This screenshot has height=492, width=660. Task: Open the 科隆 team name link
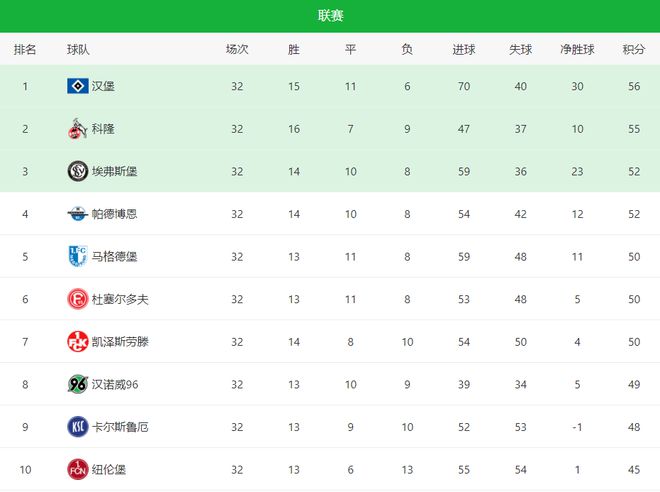pos(103,129)
